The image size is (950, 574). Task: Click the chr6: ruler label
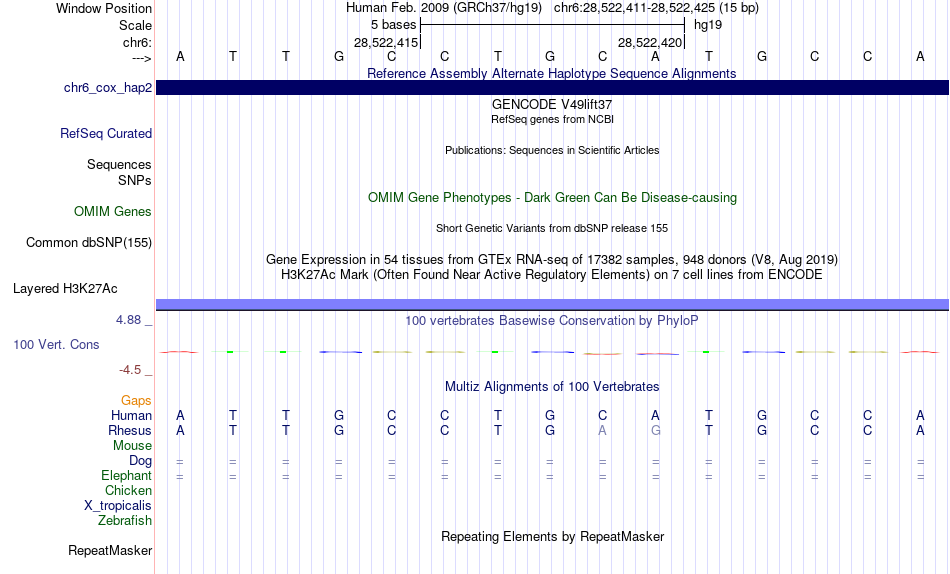click(138, 42)
